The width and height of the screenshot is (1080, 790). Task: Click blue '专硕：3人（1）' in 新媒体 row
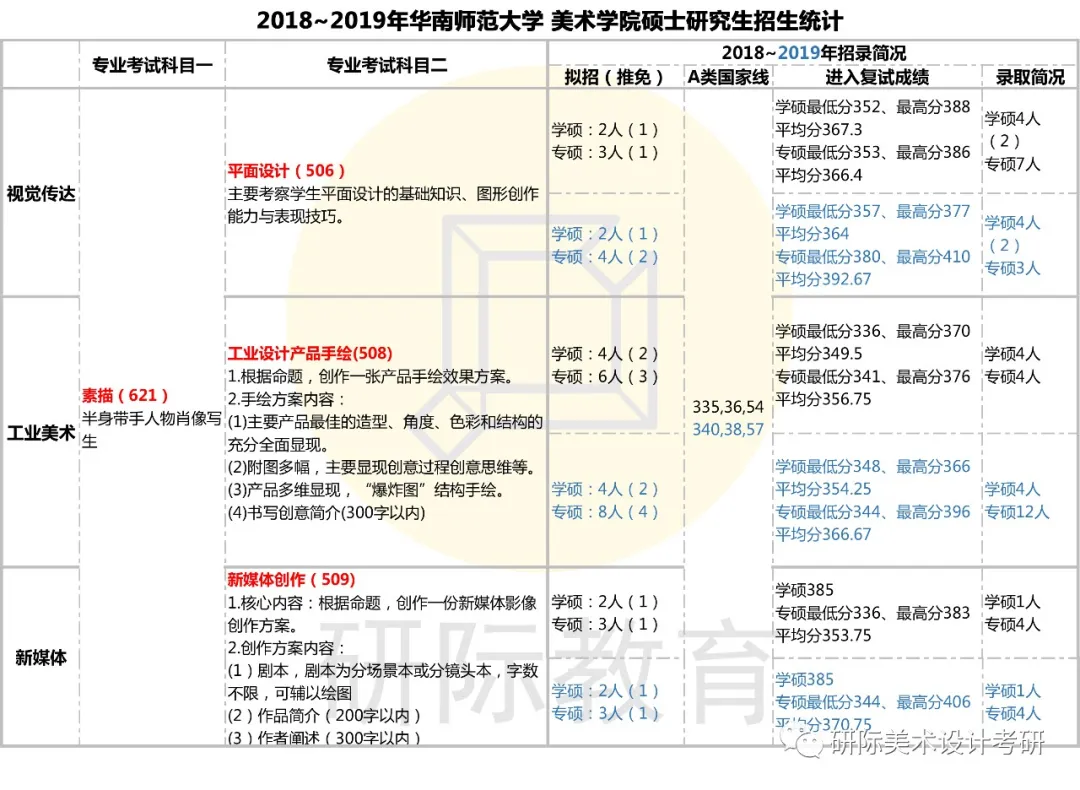click(605, 714)
